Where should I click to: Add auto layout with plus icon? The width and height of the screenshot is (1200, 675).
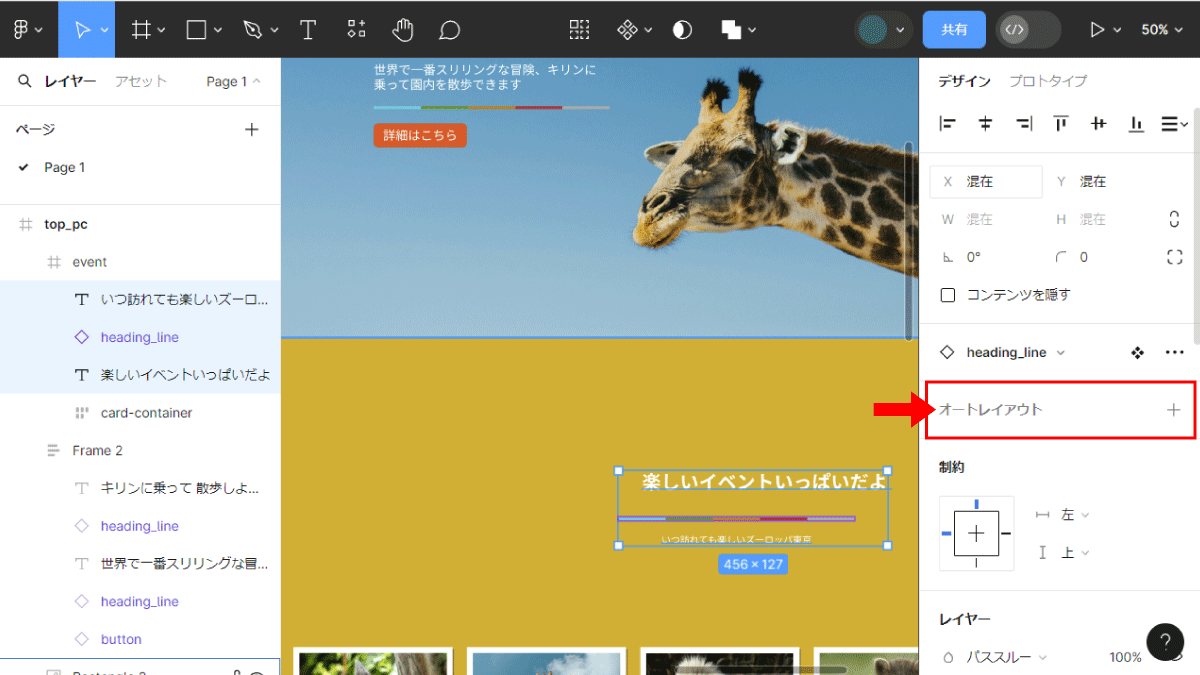tap(1174, 409)
